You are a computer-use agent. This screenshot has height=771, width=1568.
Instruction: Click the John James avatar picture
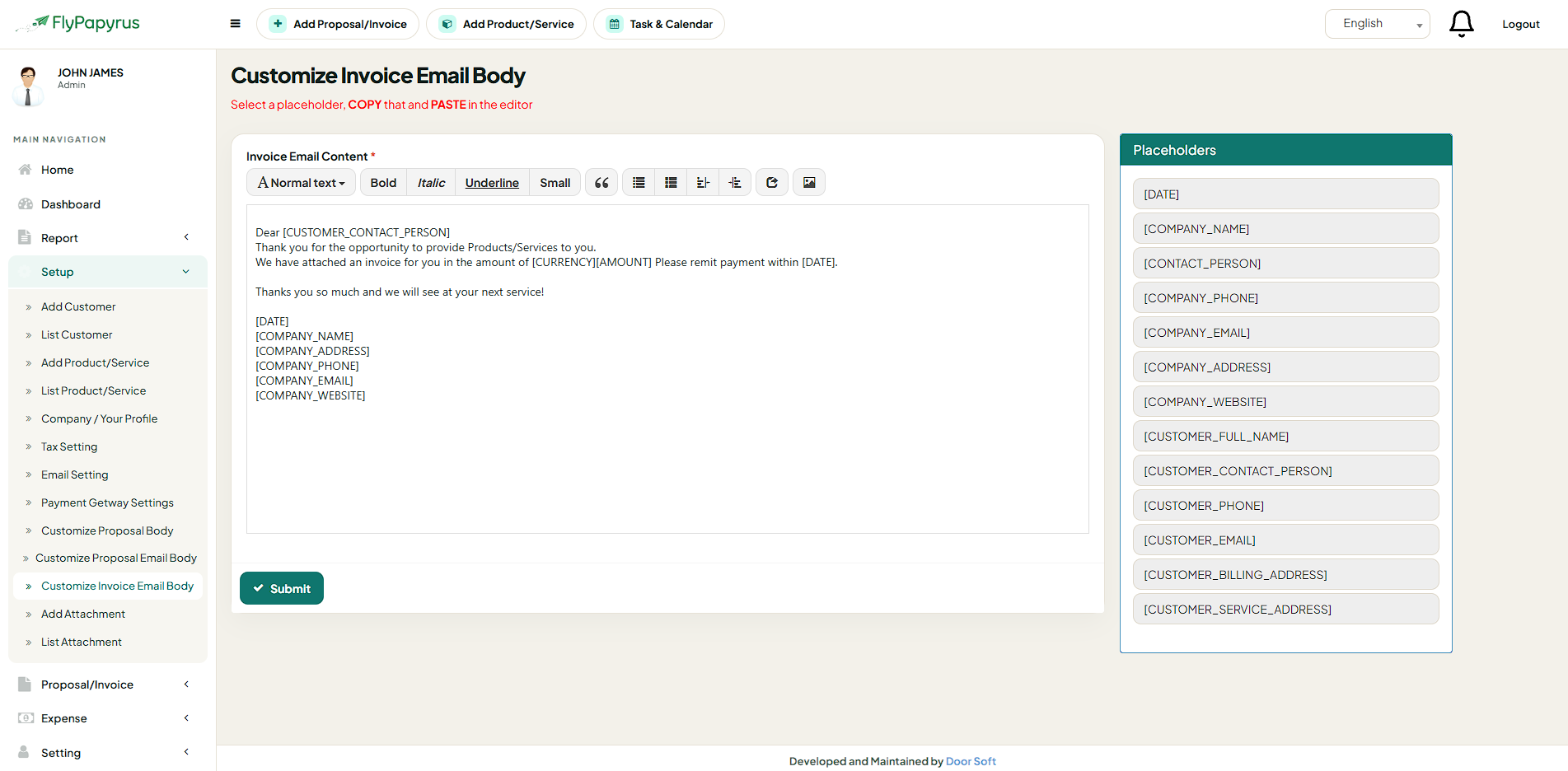tap(28, 86)
